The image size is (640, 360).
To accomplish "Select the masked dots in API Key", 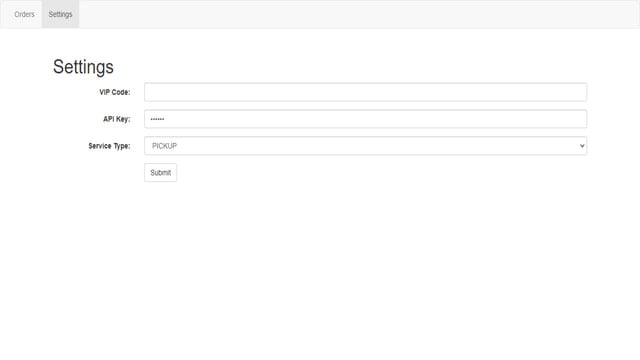I will tap(157, 119).
